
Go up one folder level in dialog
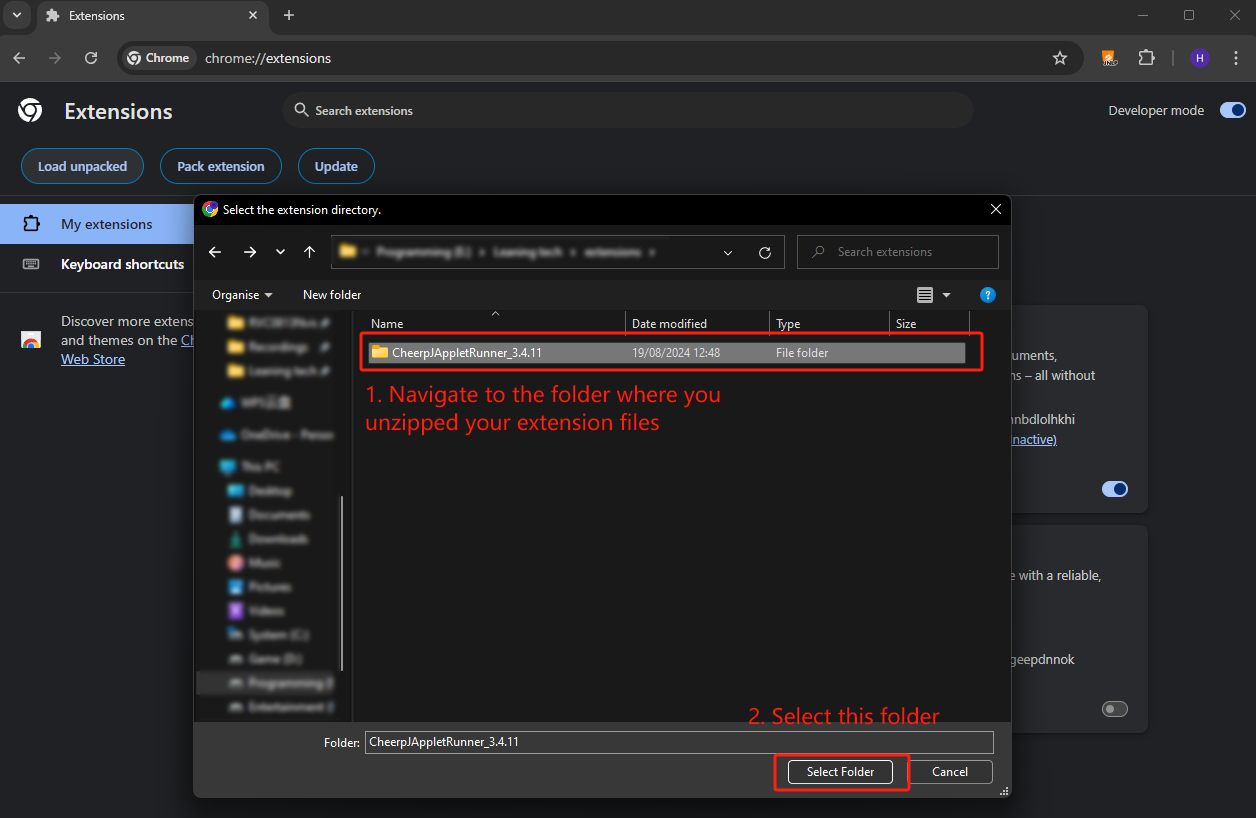[x=310, y=252]
